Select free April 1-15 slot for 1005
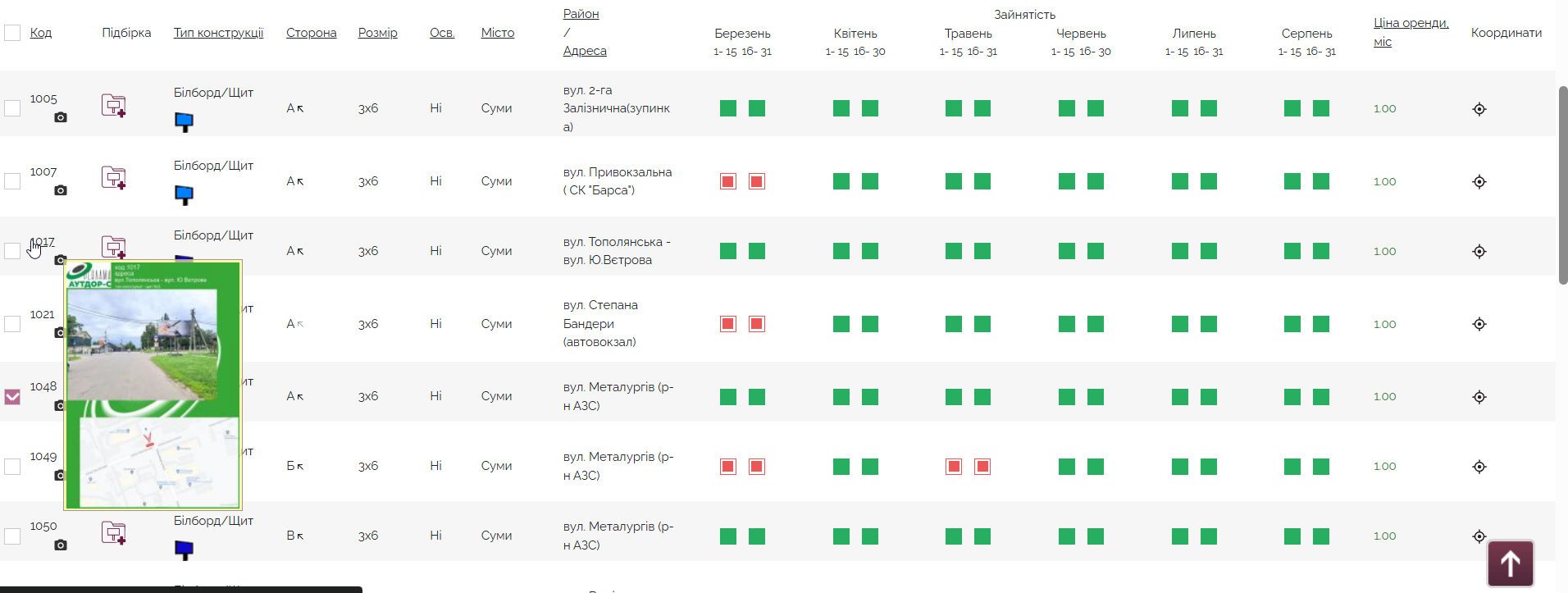The height and width of the screenshot is (593, 1568). click(841, 108)
